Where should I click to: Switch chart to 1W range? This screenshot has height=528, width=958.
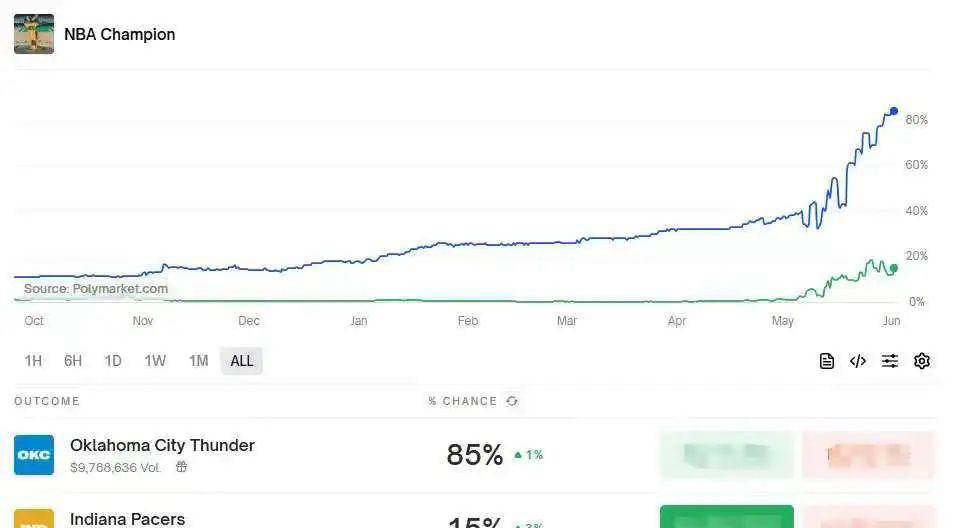pyautogui.click(x=155, y=361)
